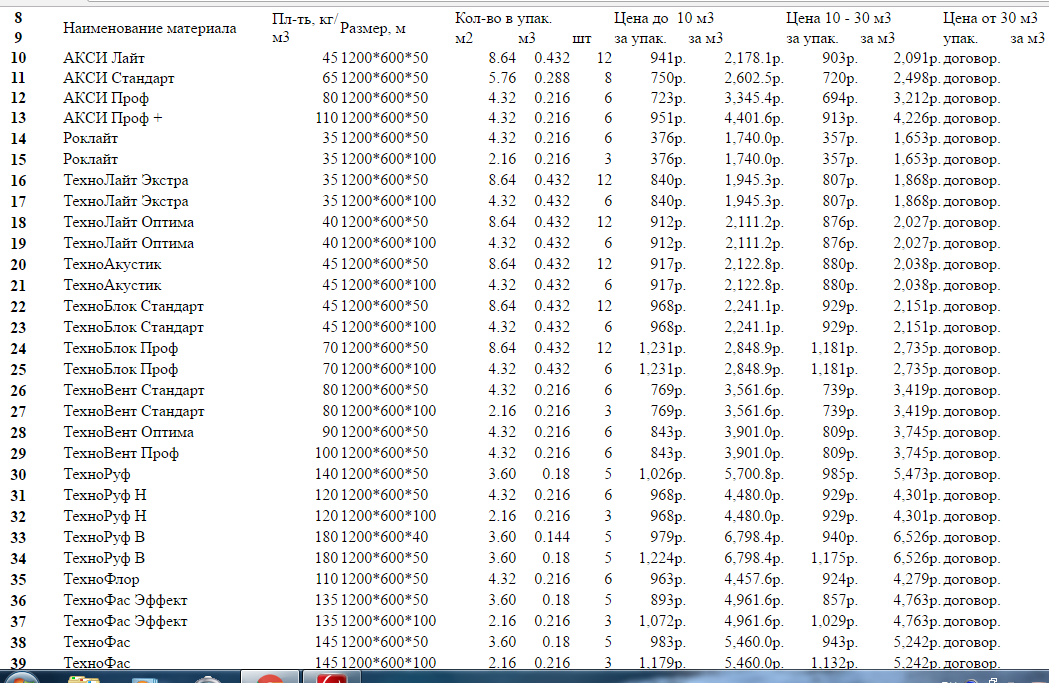Select the 'ТехноВент Оптима' material cell

[x=128, y=432]
